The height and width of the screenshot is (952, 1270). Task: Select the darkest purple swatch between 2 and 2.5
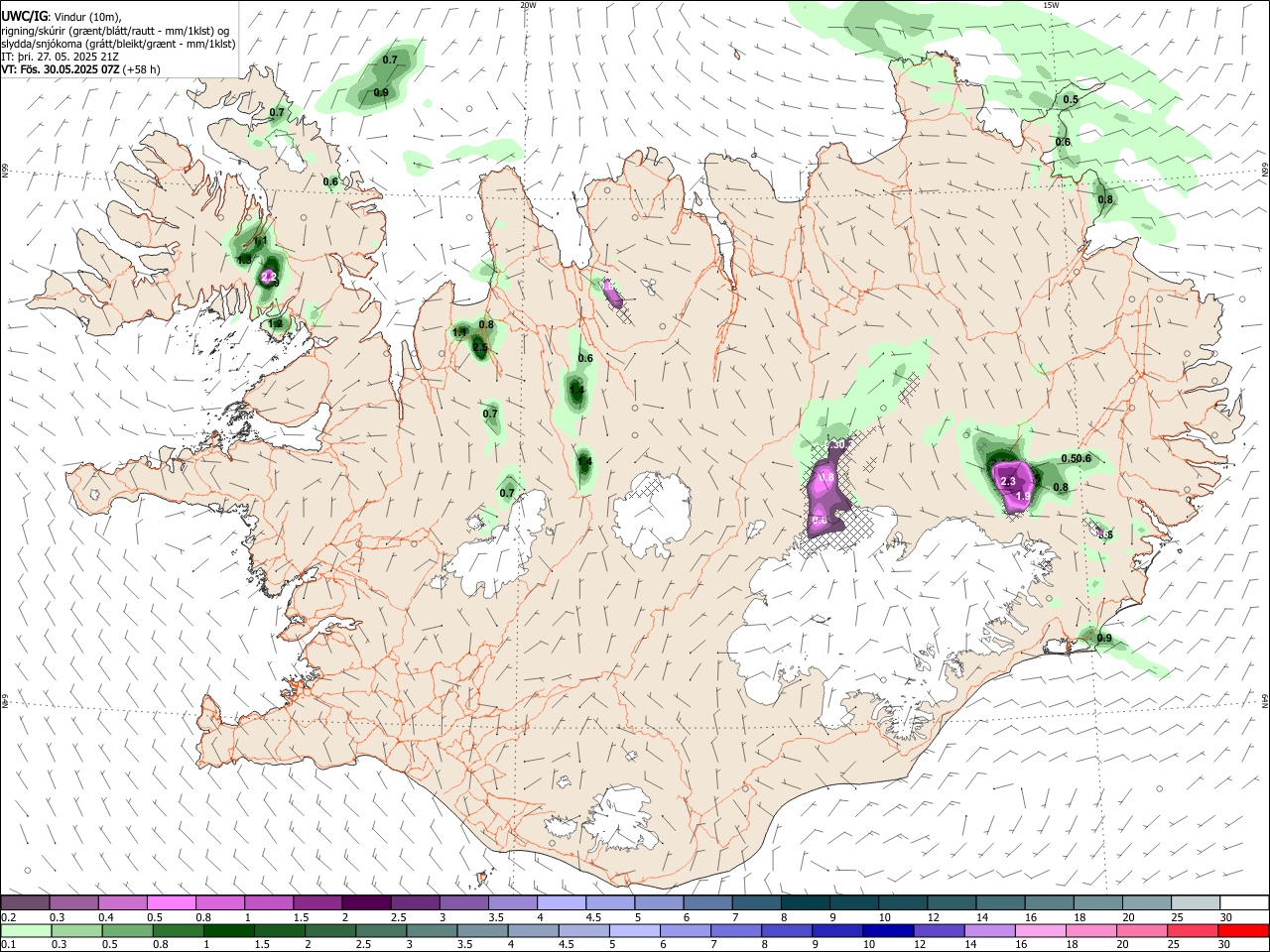366,903
